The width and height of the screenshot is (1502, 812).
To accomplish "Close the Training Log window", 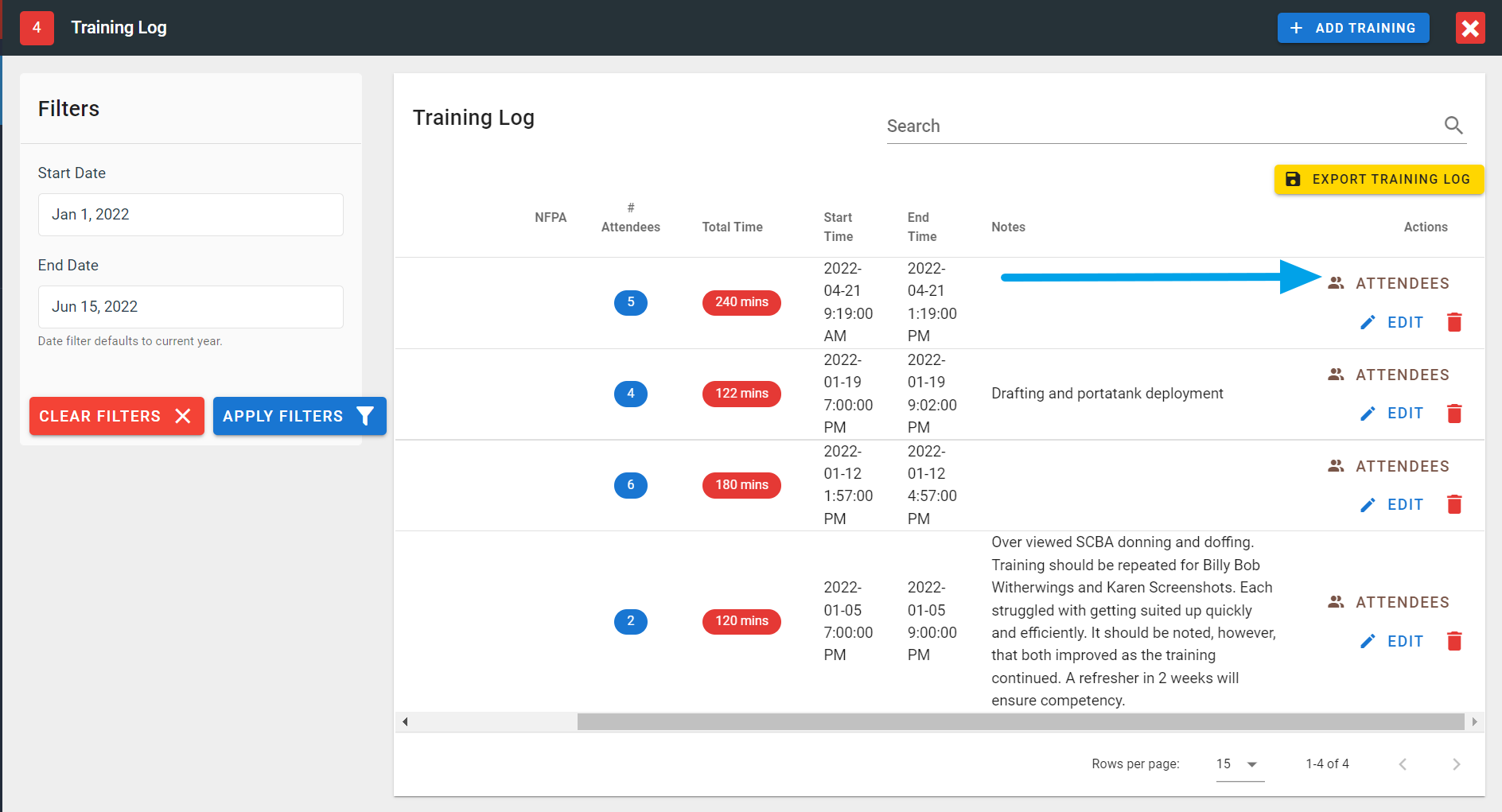I will [x=1469, y=29].
